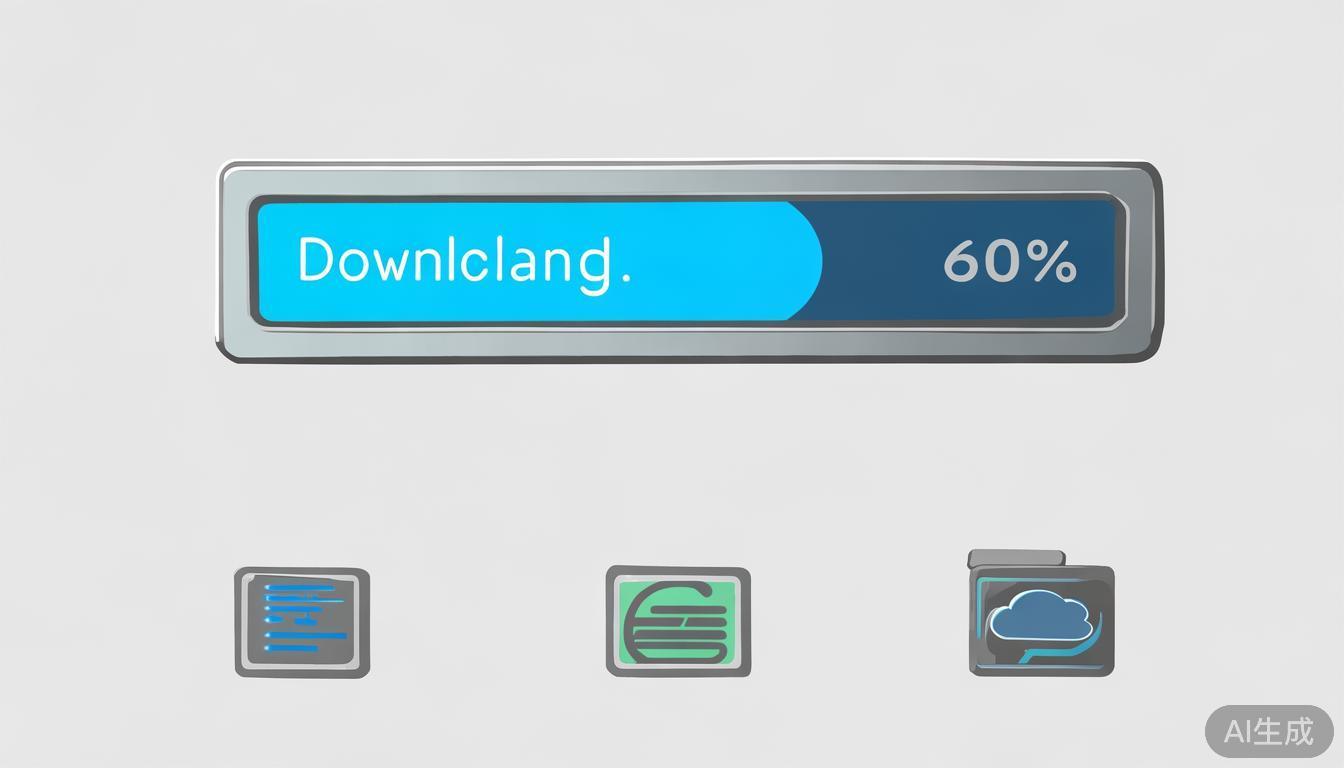The image size is (1344, 768).
Task: Click the letter D in the Downlclang label
Action: click(318, 259)
